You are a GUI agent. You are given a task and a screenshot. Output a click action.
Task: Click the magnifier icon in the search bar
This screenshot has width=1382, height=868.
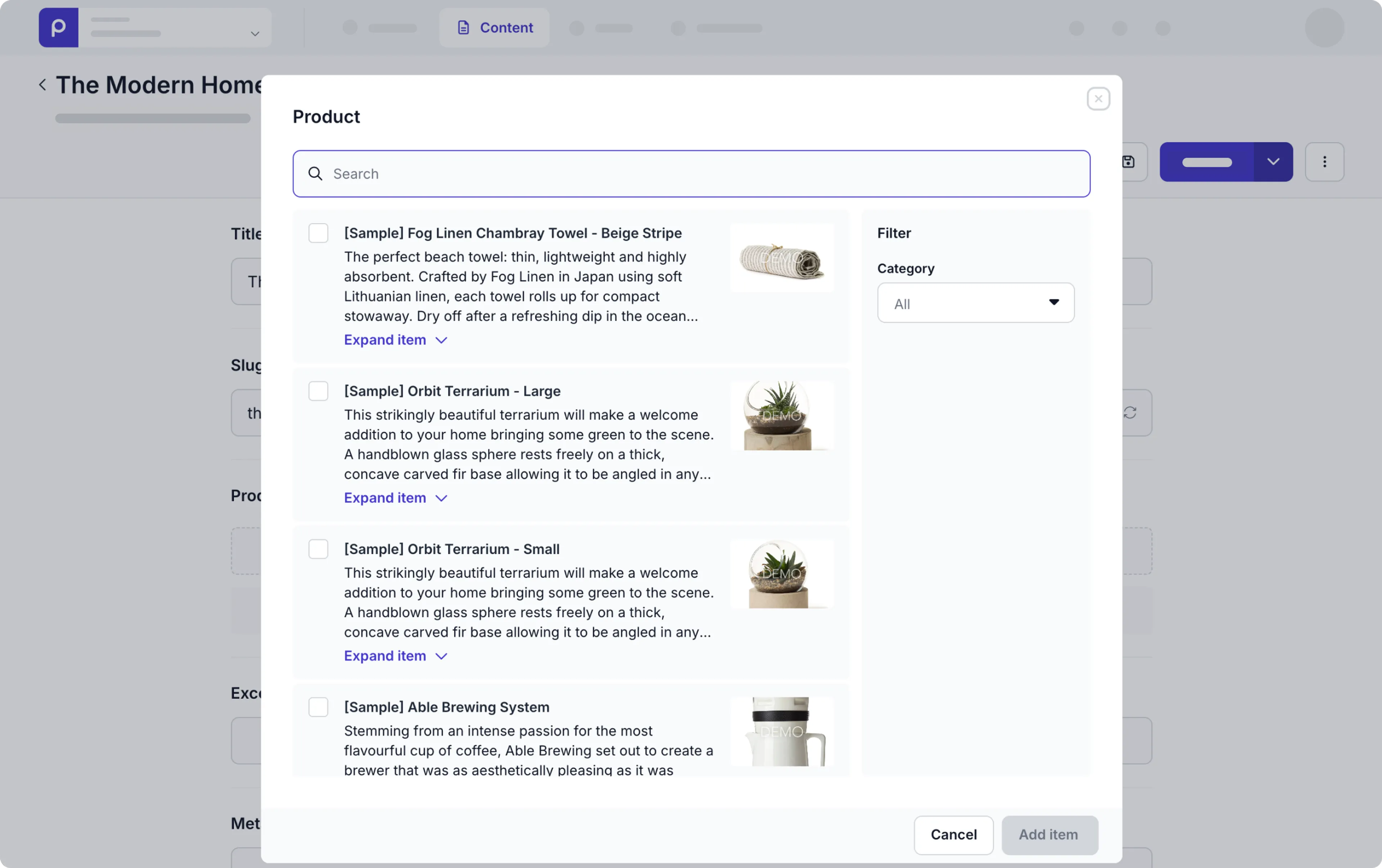point(316,174)
